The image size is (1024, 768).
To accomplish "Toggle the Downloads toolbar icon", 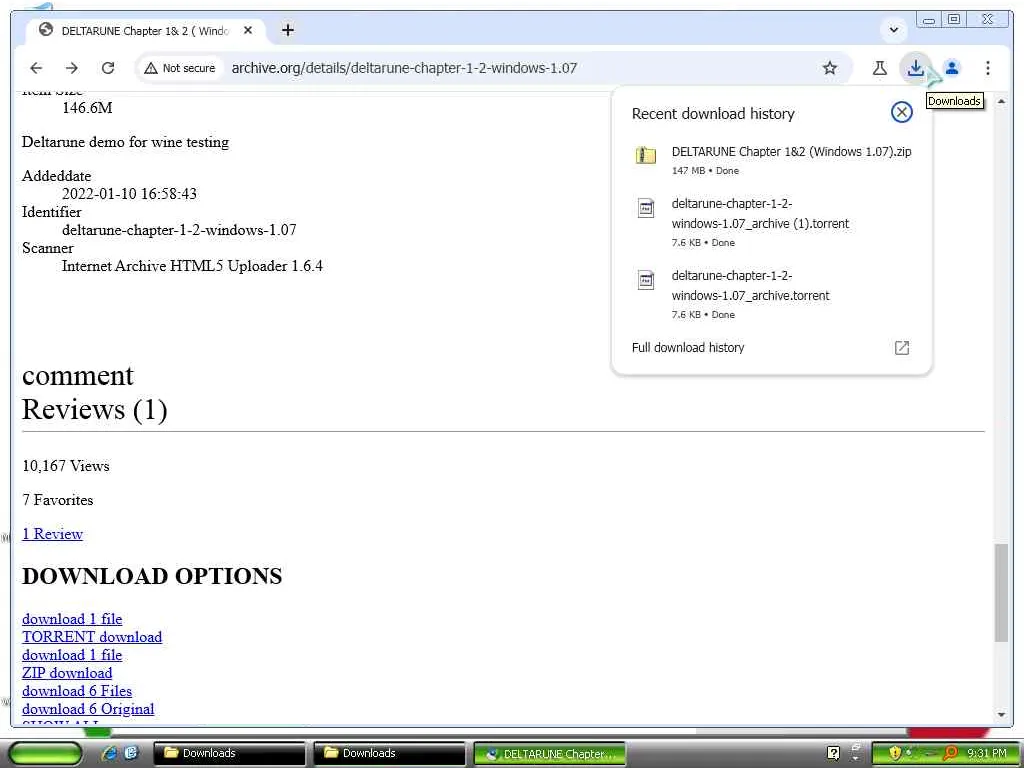I will (x=916, y=68).
